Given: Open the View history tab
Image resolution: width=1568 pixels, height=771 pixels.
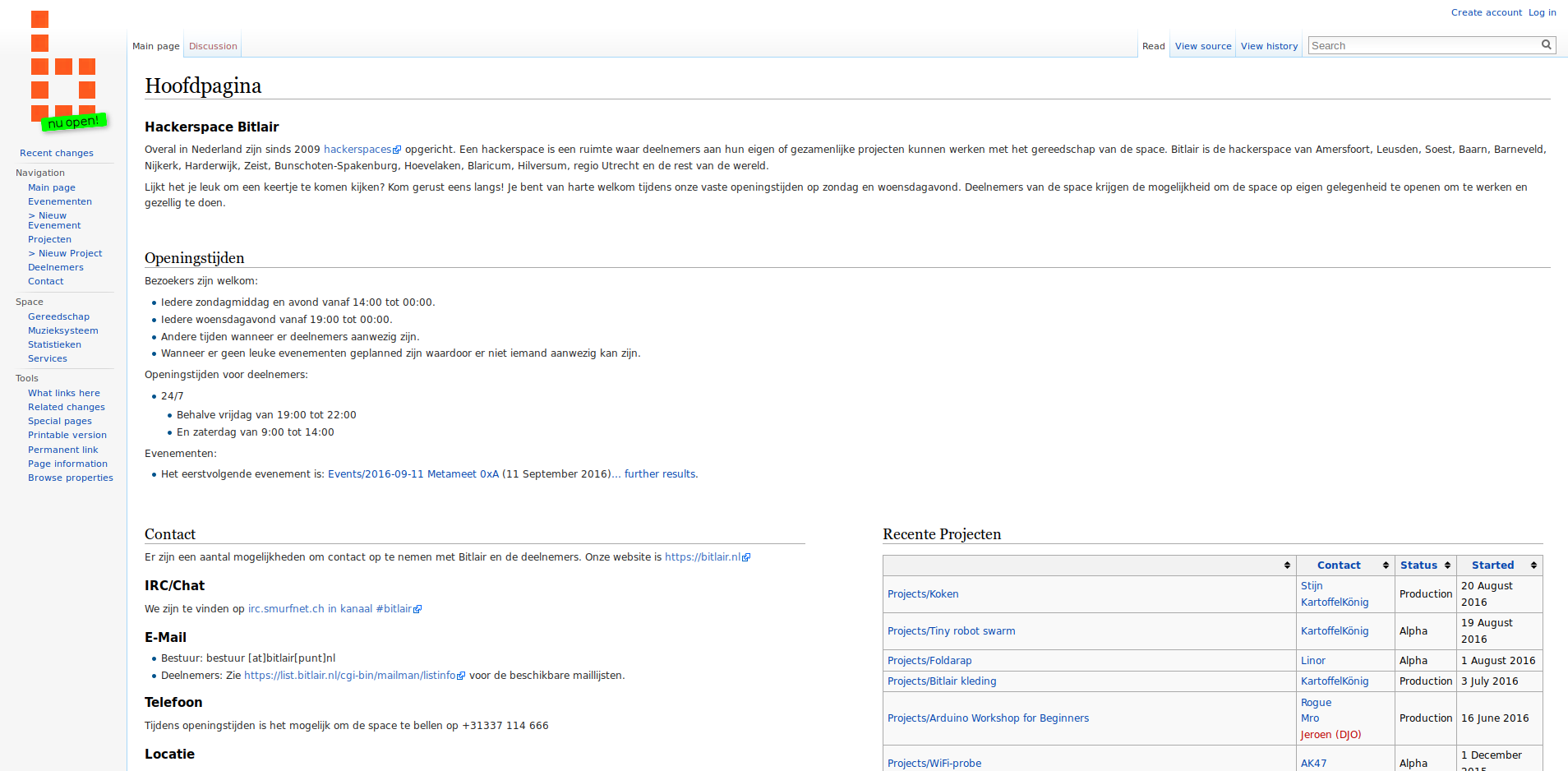Looking at the screenshot, I should (x=1269, y=47).
